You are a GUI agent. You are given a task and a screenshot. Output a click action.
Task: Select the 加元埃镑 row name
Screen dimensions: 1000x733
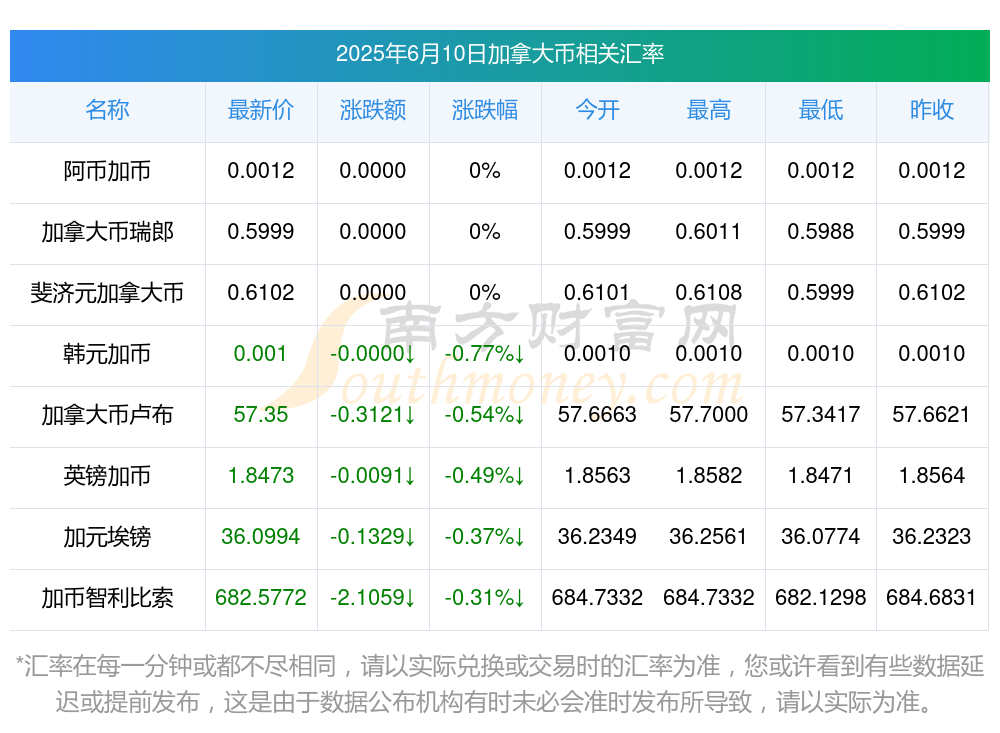point(107,537)
